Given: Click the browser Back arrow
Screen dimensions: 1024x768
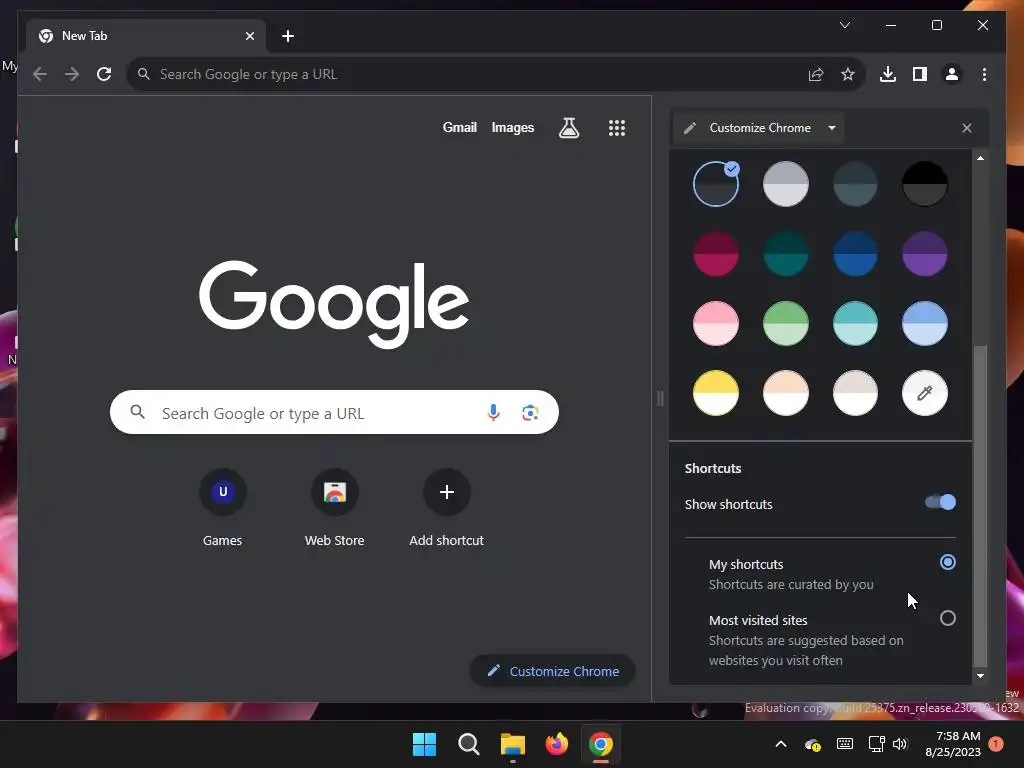Looking at the screenshot, I should 40,74.
